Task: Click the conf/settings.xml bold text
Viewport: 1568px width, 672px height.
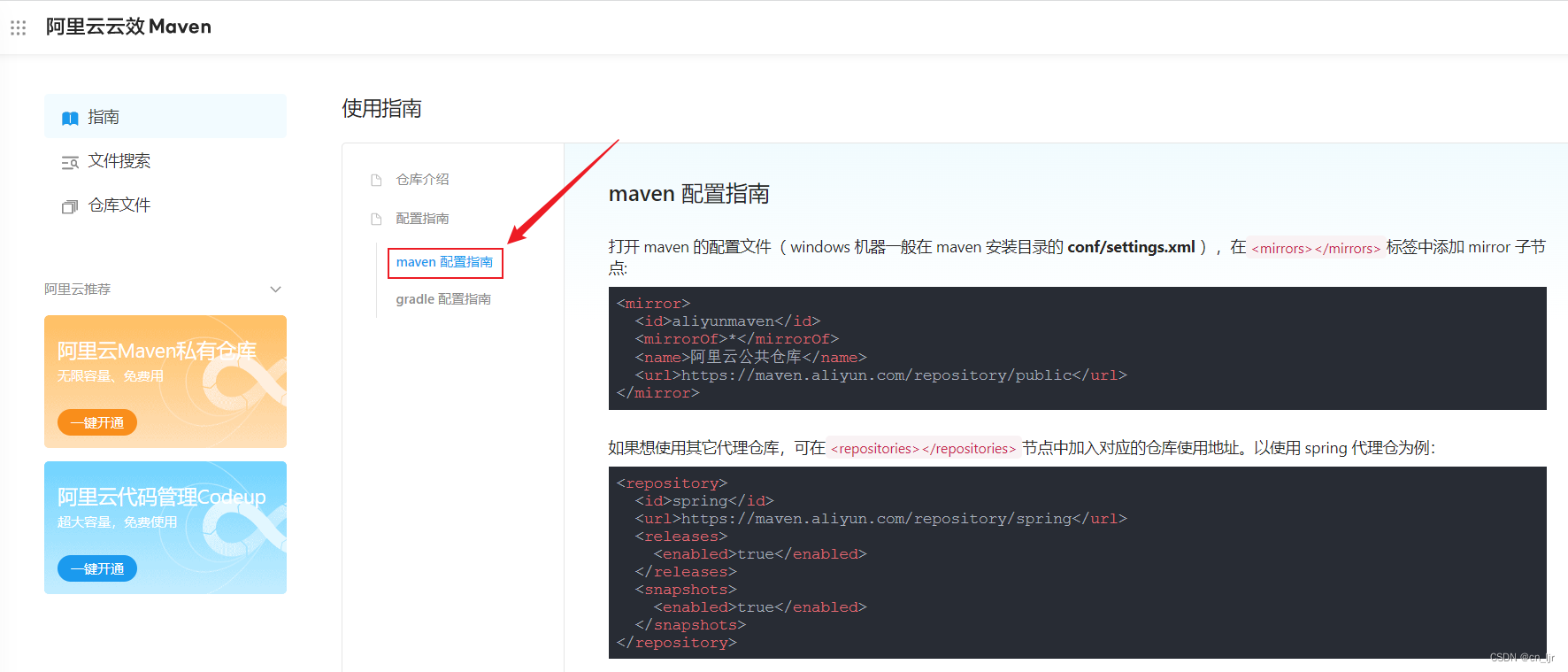Action: point(1132,247)
